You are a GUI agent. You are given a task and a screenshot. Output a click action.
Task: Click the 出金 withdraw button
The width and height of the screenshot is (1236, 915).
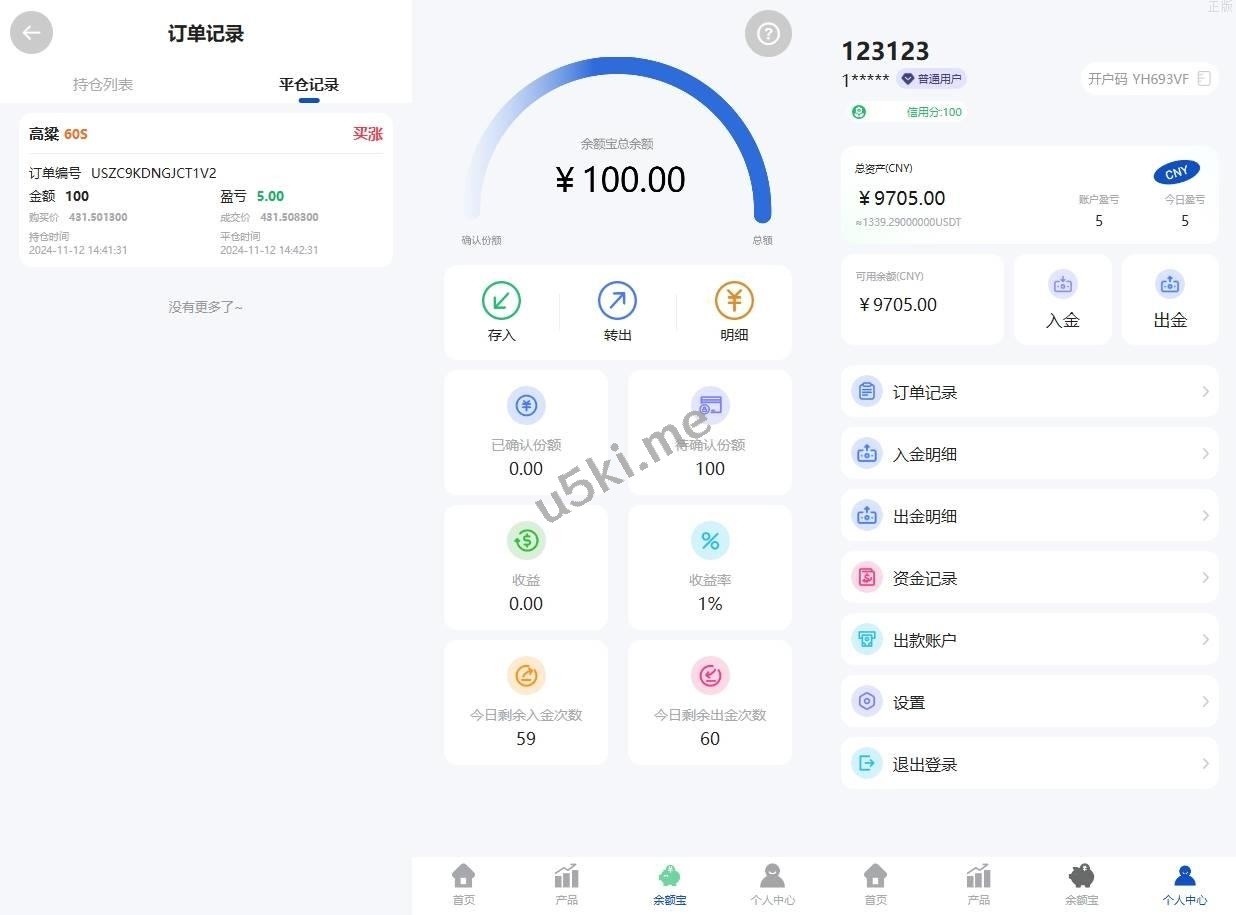point(1170,299)
